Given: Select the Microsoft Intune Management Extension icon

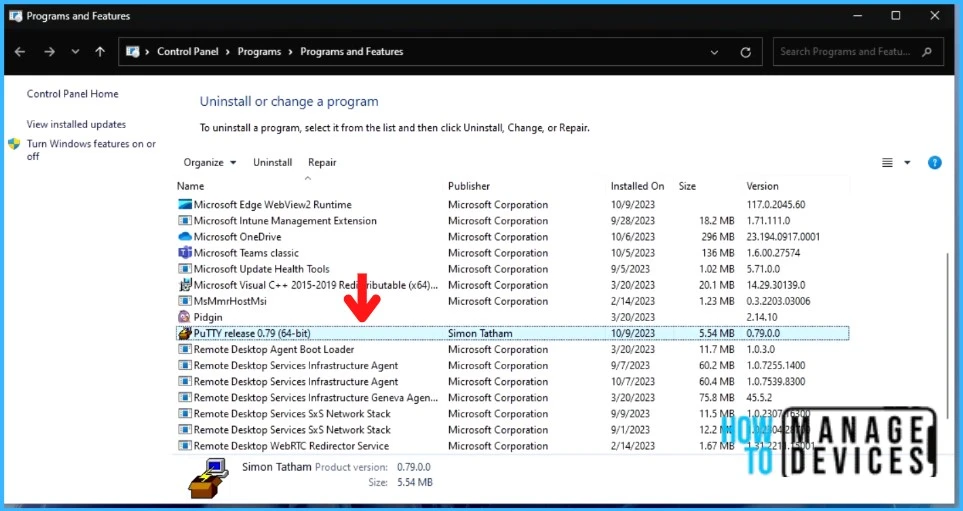Looking at the screenshot, I should (x=185, y=220).
